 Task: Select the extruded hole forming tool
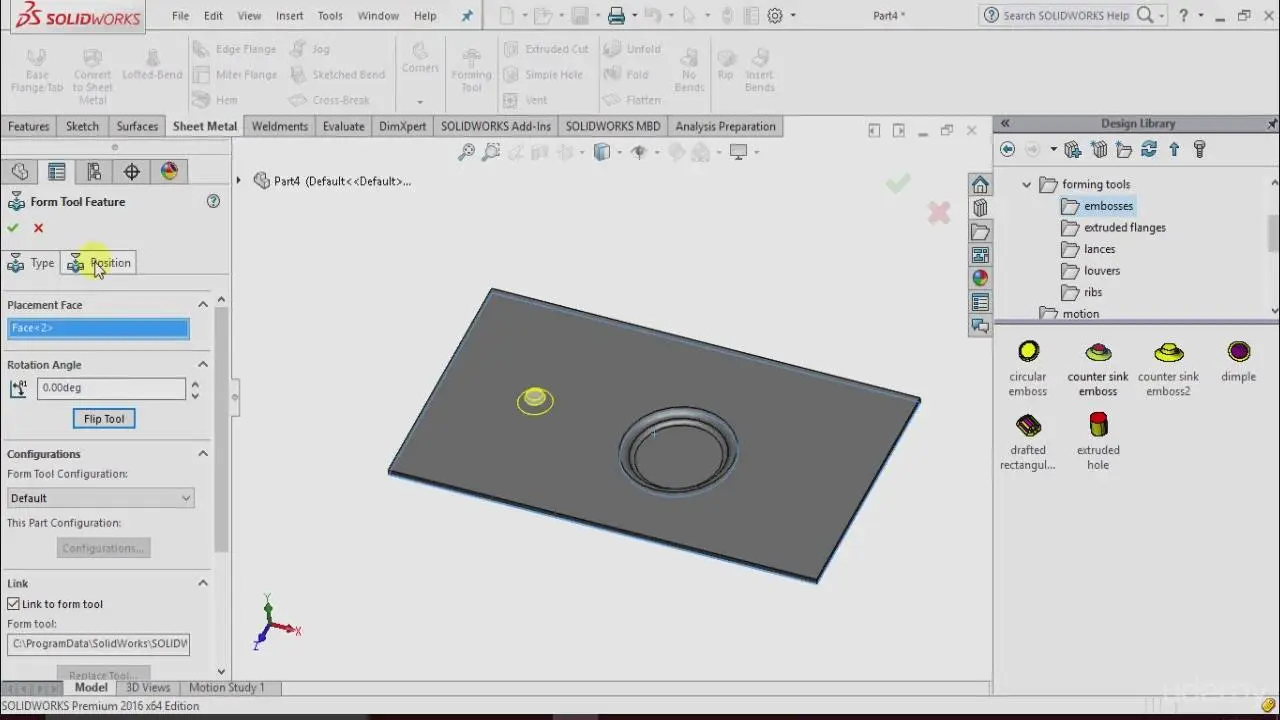pyautogui.click(x=1098, y=441)
